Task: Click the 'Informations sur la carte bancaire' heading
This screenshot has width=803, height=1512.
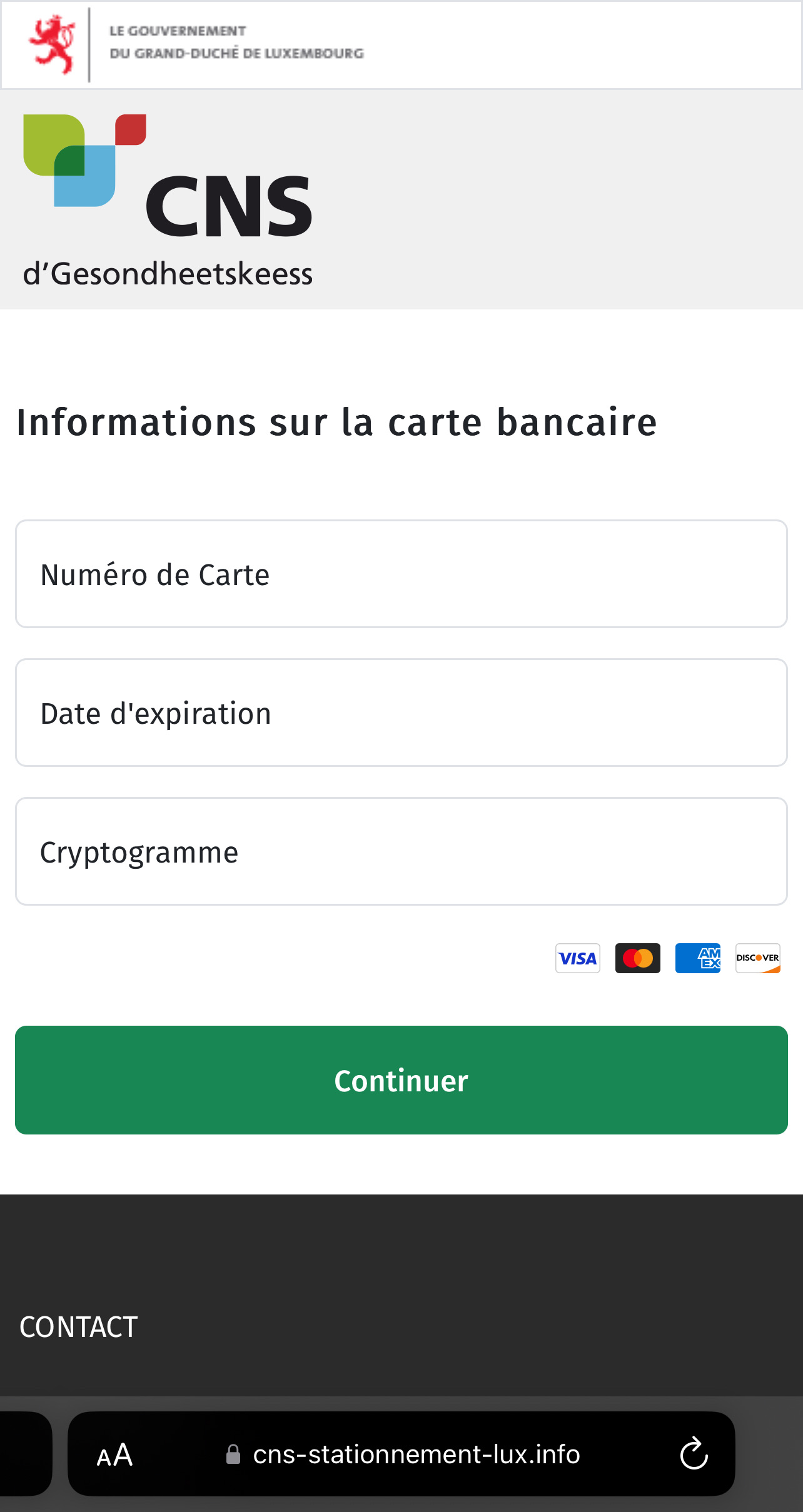Action: [336, 422]
